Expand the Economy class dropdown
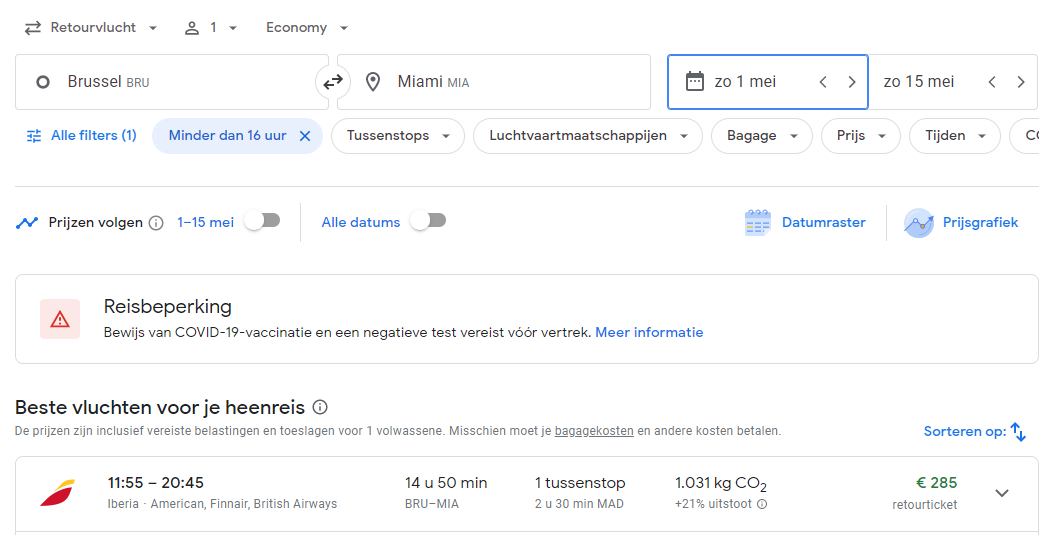 pos(307,28)
